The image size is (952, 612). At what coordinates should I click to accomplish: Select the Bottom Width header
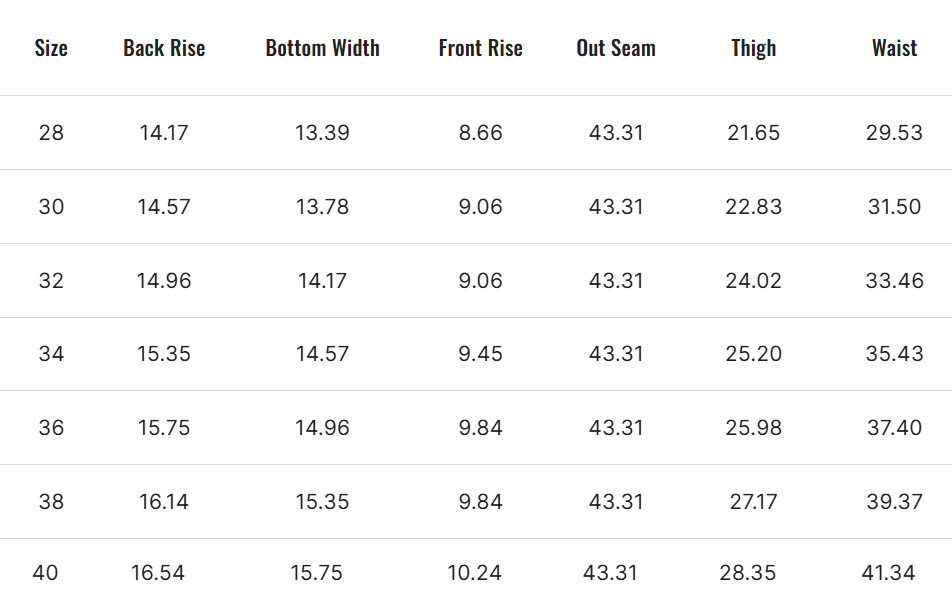click(x=322, y=48)
